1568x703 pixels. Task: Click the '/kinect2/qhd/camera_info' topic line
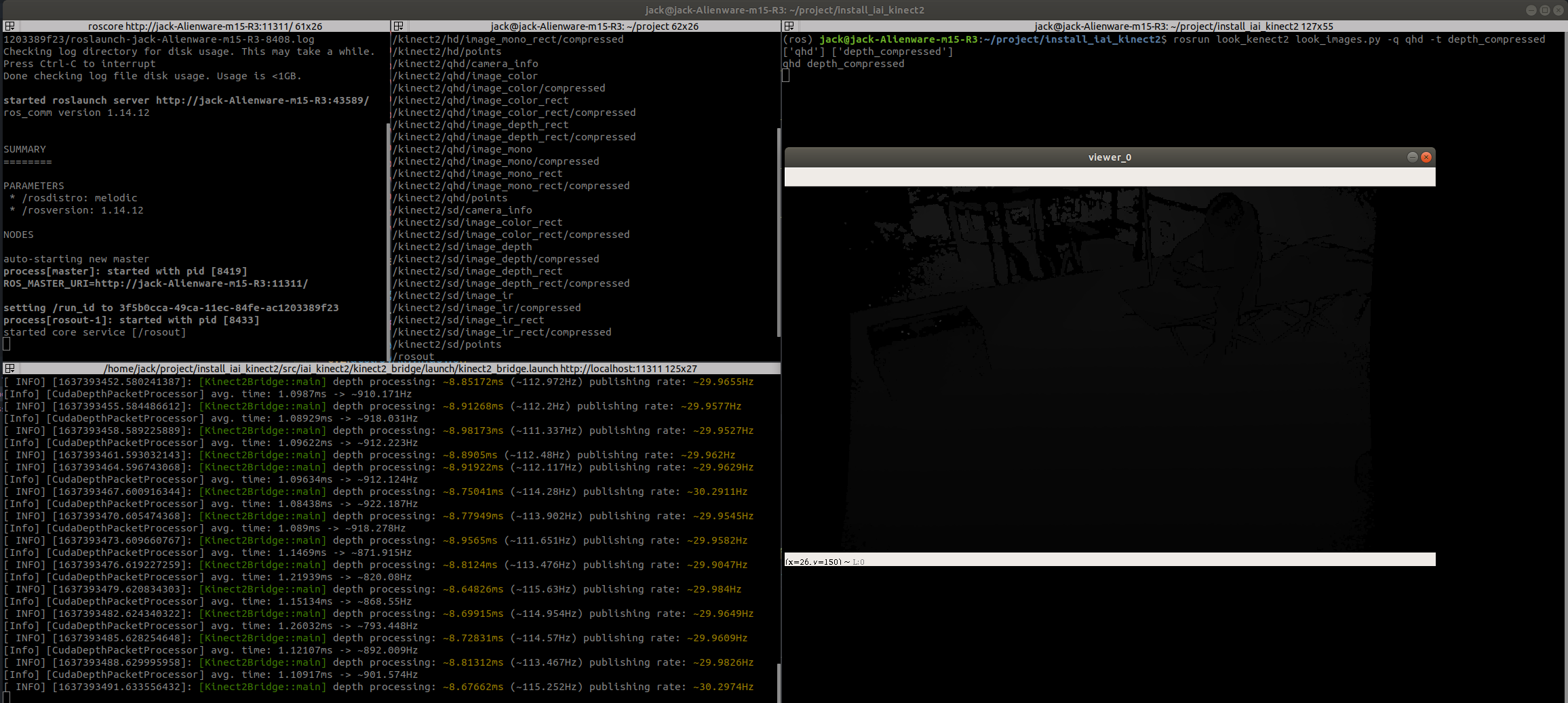click(465, 64)
